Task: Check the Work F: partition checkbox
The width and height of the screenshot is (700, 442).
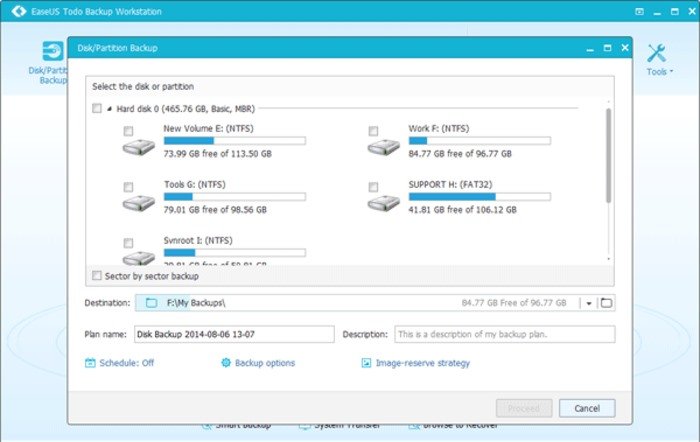Action: (373, 131)
